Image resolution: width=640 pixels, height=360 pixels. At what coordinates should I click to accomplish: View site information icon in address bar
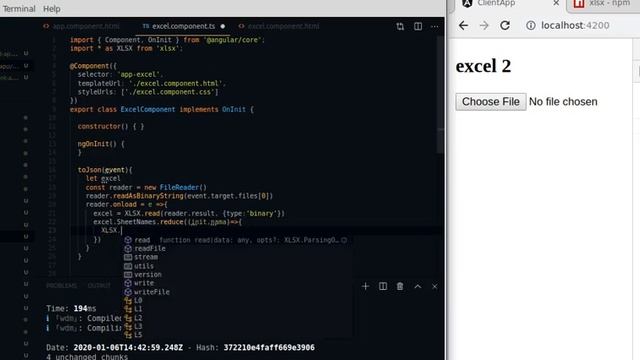[531, 25]
